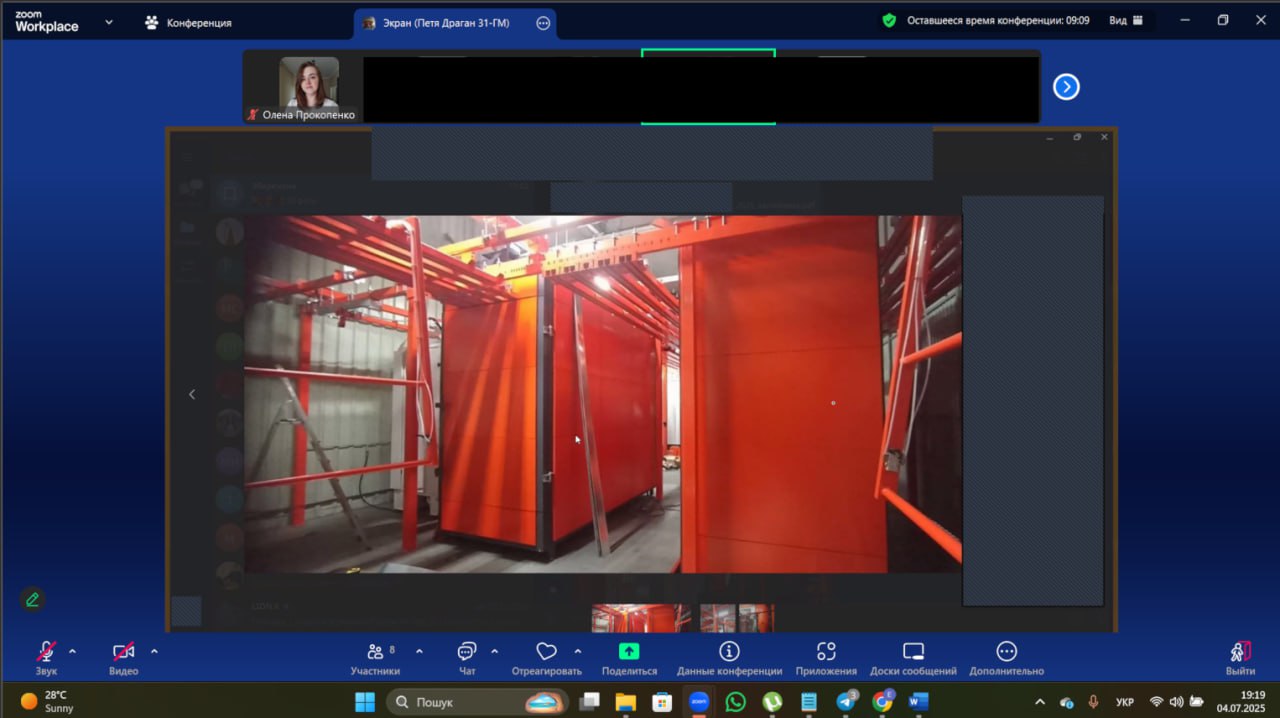Turn on camera with the Видео button

coord(124,652)
